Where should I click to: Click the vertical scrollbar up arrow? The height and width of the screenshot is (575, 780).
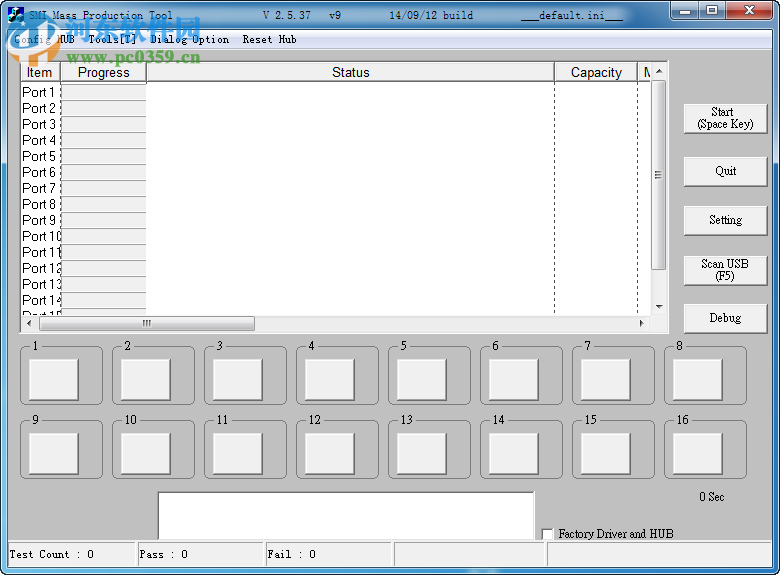click(x=659, y=72)
